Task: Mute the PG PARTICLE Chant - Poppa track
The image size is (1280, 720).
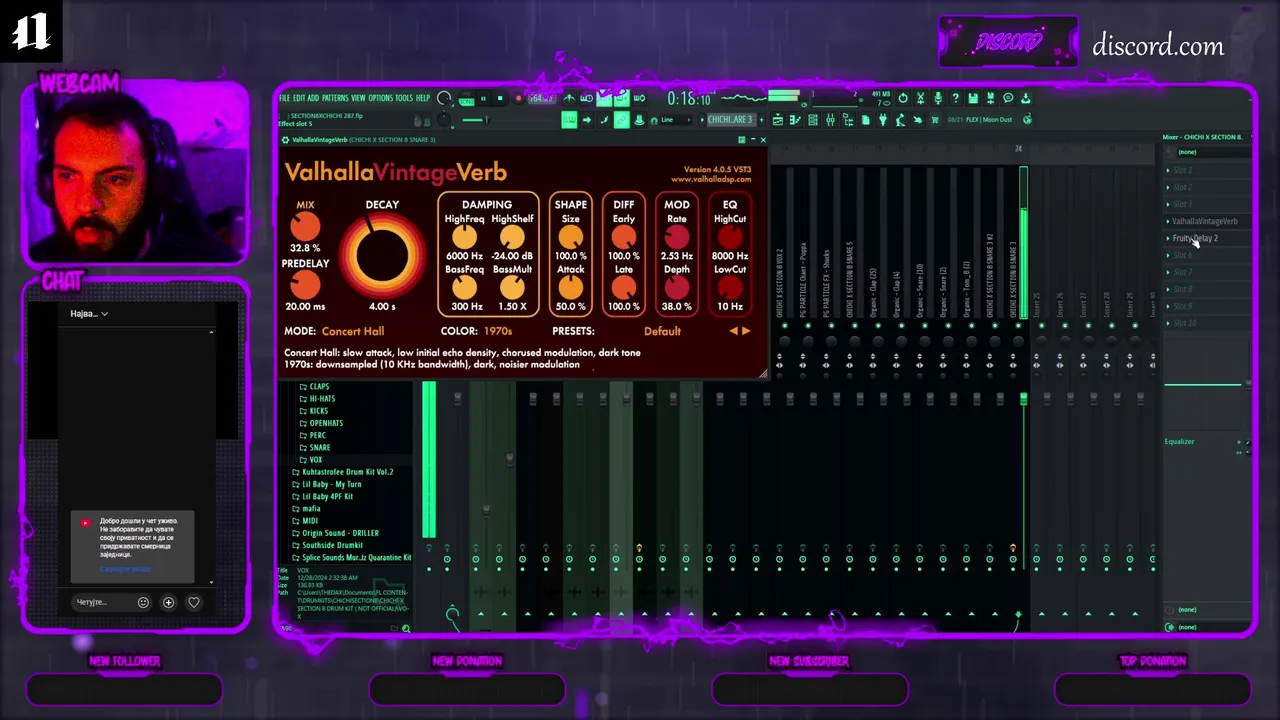Action: (807, 325)
